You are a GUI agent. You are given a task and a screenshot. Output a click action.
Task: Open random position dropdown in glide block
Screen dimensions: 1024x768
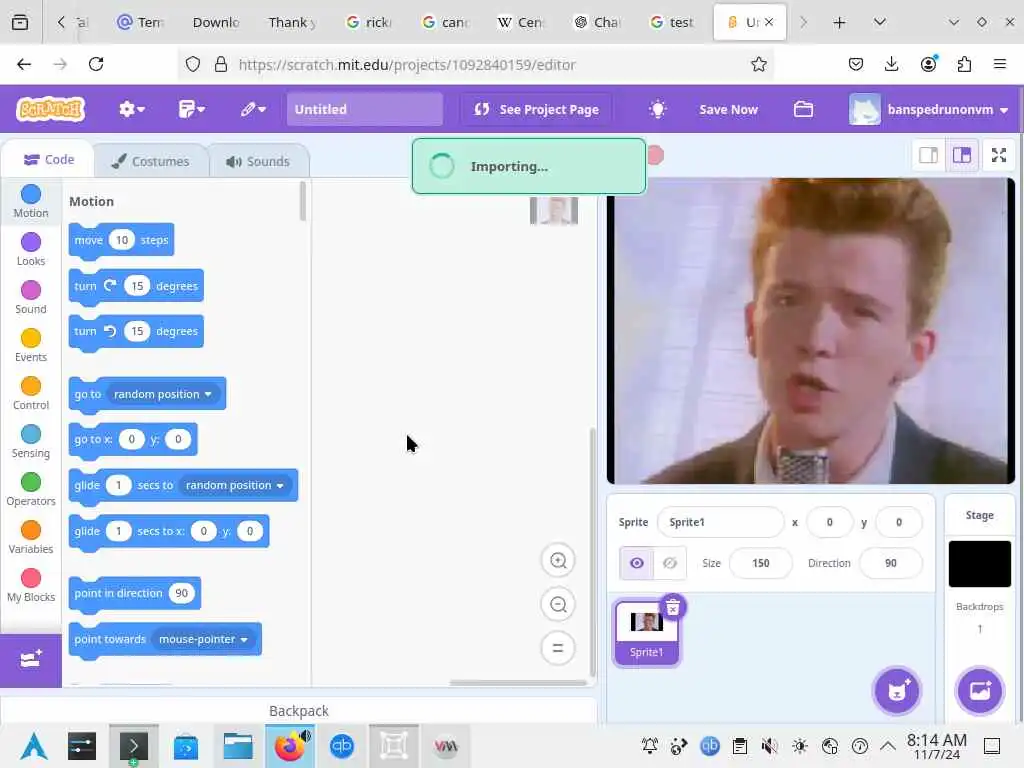point(234,485)
